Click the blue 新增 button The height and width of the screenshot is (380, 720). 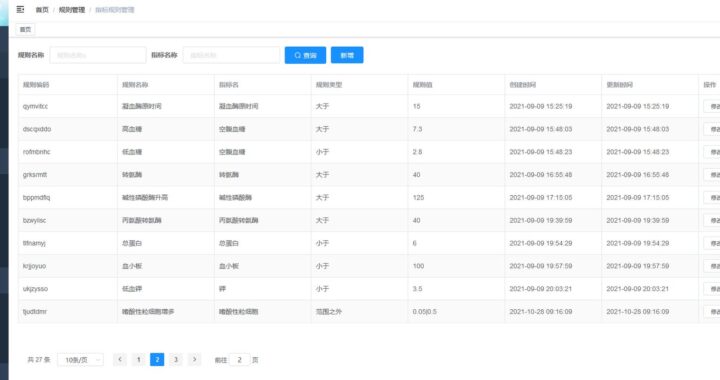click(x=347, y=55)
